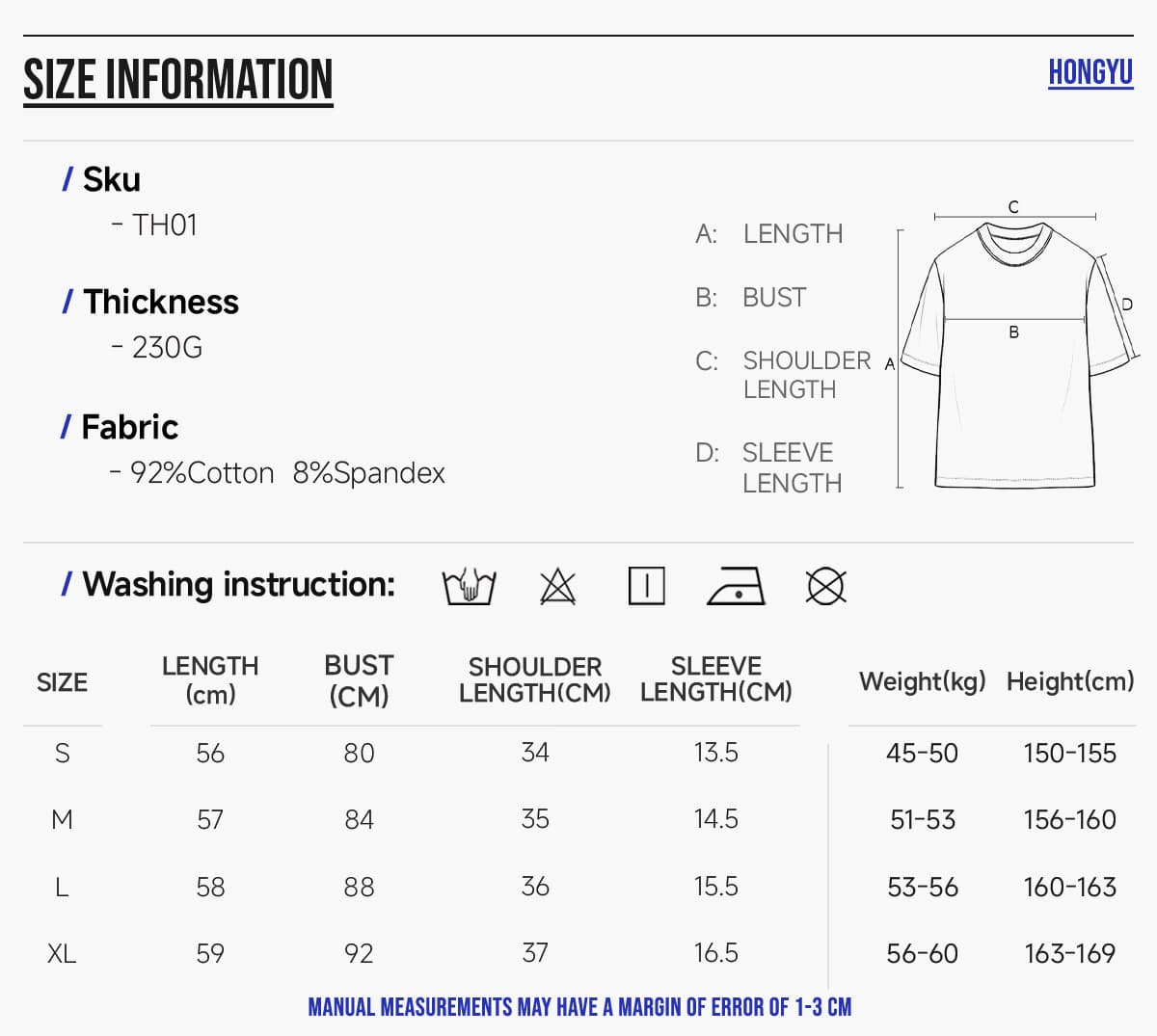This screenshot has width=1157, height=1036.
Task: Select the Sku value TH01
Action: [x=165, y=225]
